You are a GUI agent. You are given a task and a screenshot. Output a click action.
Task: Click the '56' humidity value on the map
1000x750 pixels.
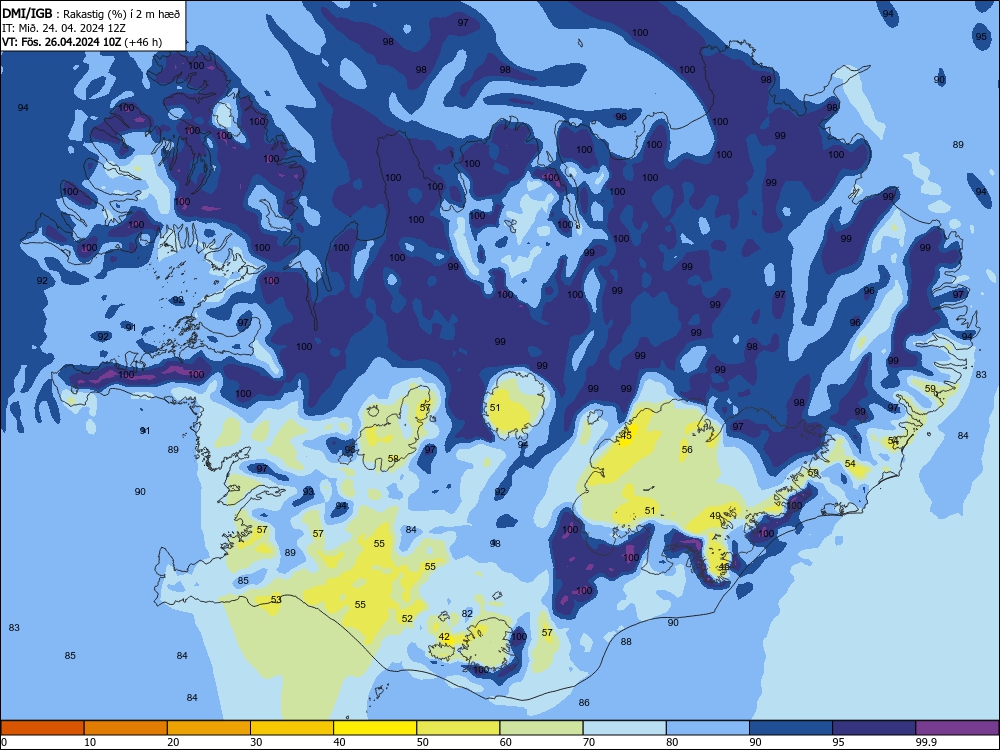(687, 450)
